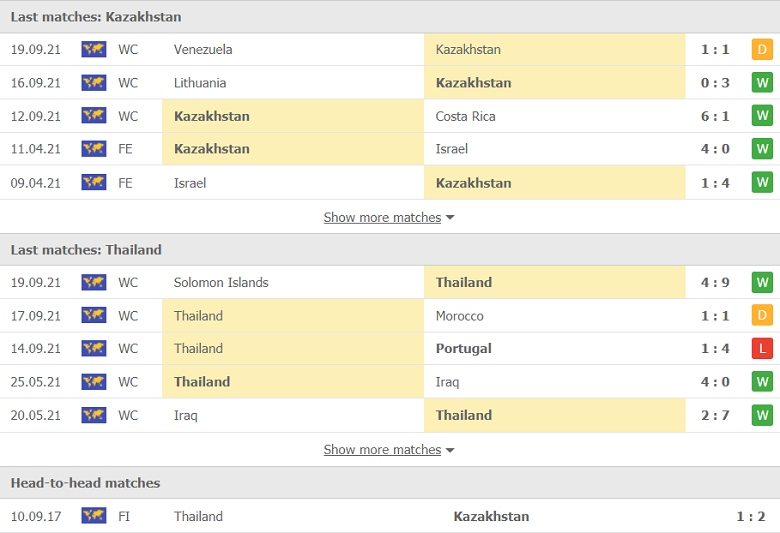Image resolution: width=780 pixels, height=533 pixels.
Task: Click the loss badge for Thailand–Portugal match
Action: [762, 348]
